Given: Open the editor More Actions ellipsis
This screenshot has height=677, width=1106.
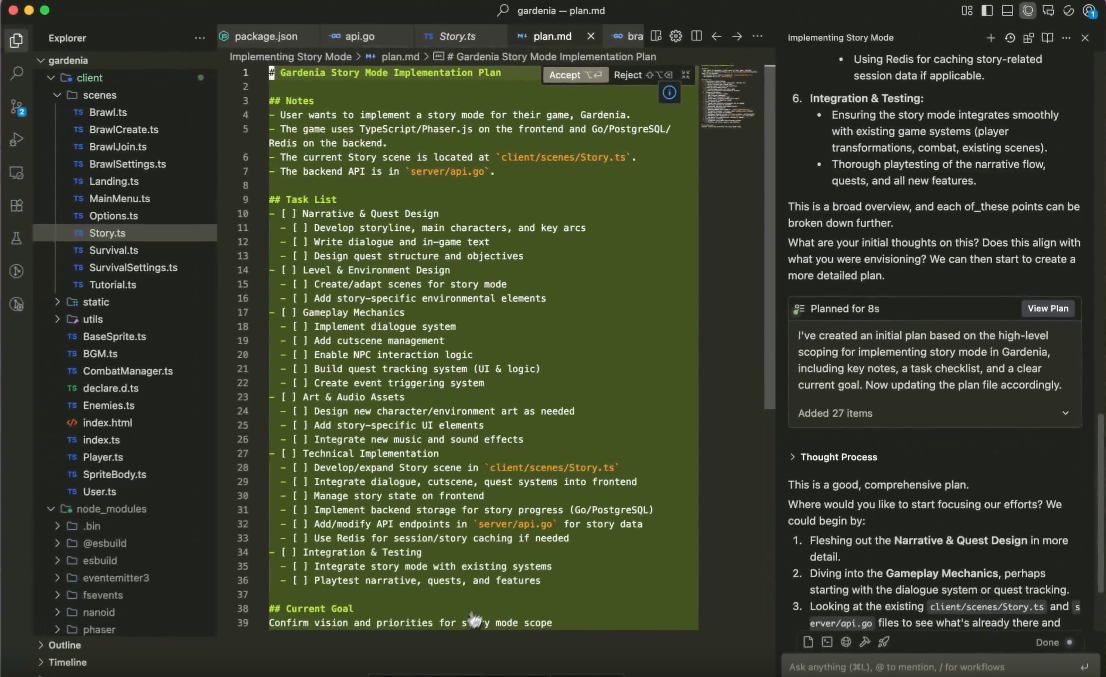Looking at the screenshot, I should click(x=758, y=36).
